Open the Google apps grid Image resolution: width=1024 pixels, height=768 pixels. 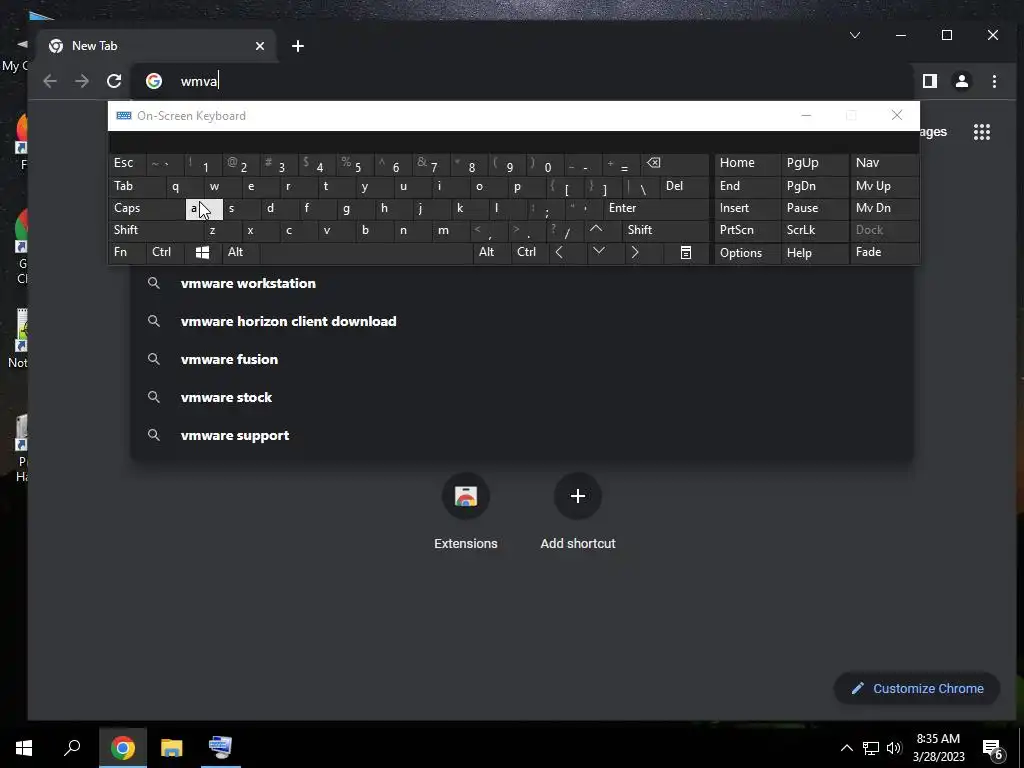982,132
